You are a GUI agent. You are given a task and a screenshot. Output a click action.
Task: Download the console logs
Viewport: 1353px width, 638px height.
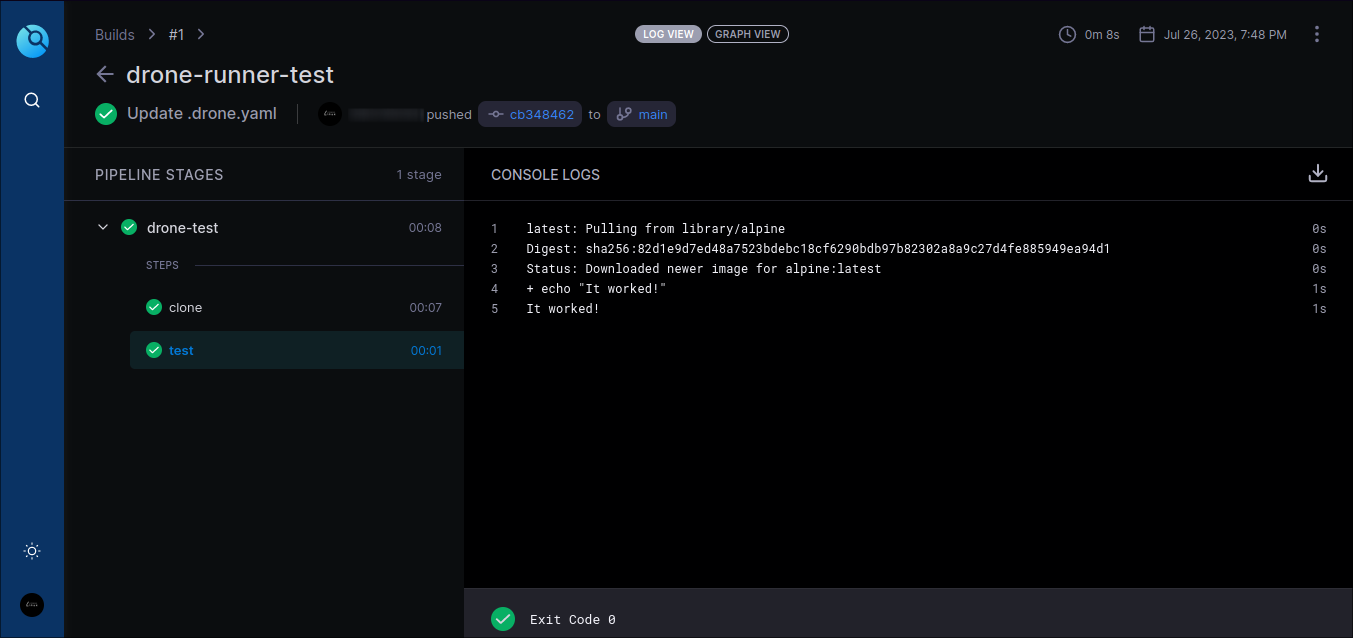click(1318, 173)
